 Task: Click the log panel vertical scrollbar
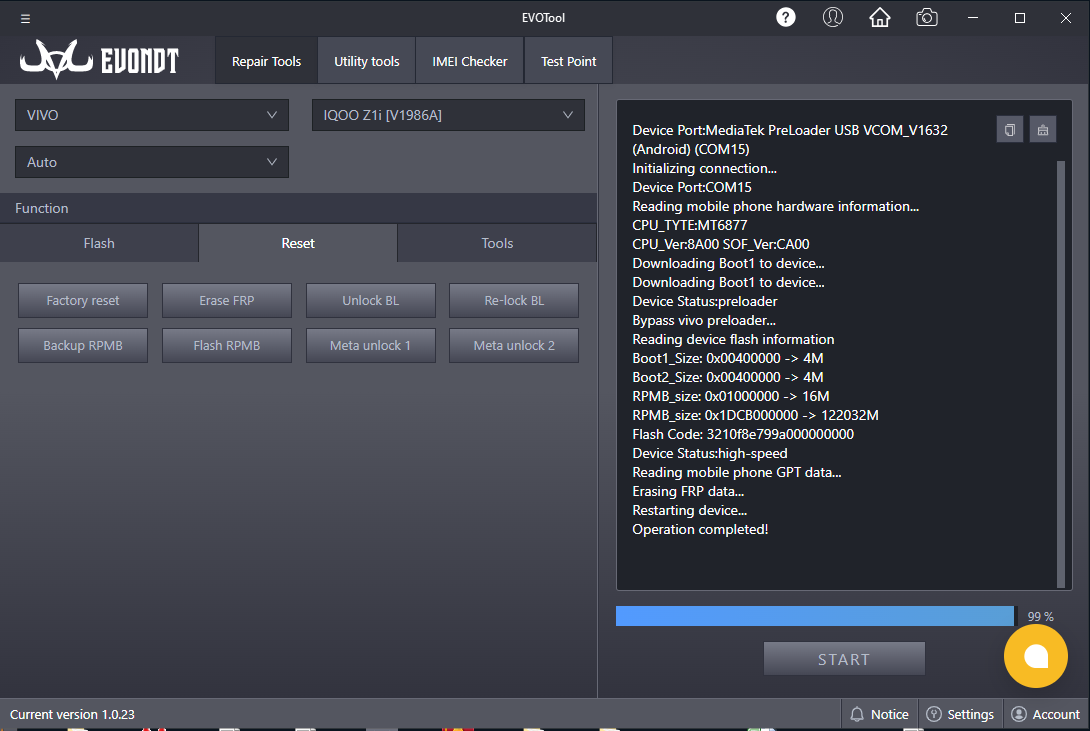pyautogui.click(x=1060, y=374)
